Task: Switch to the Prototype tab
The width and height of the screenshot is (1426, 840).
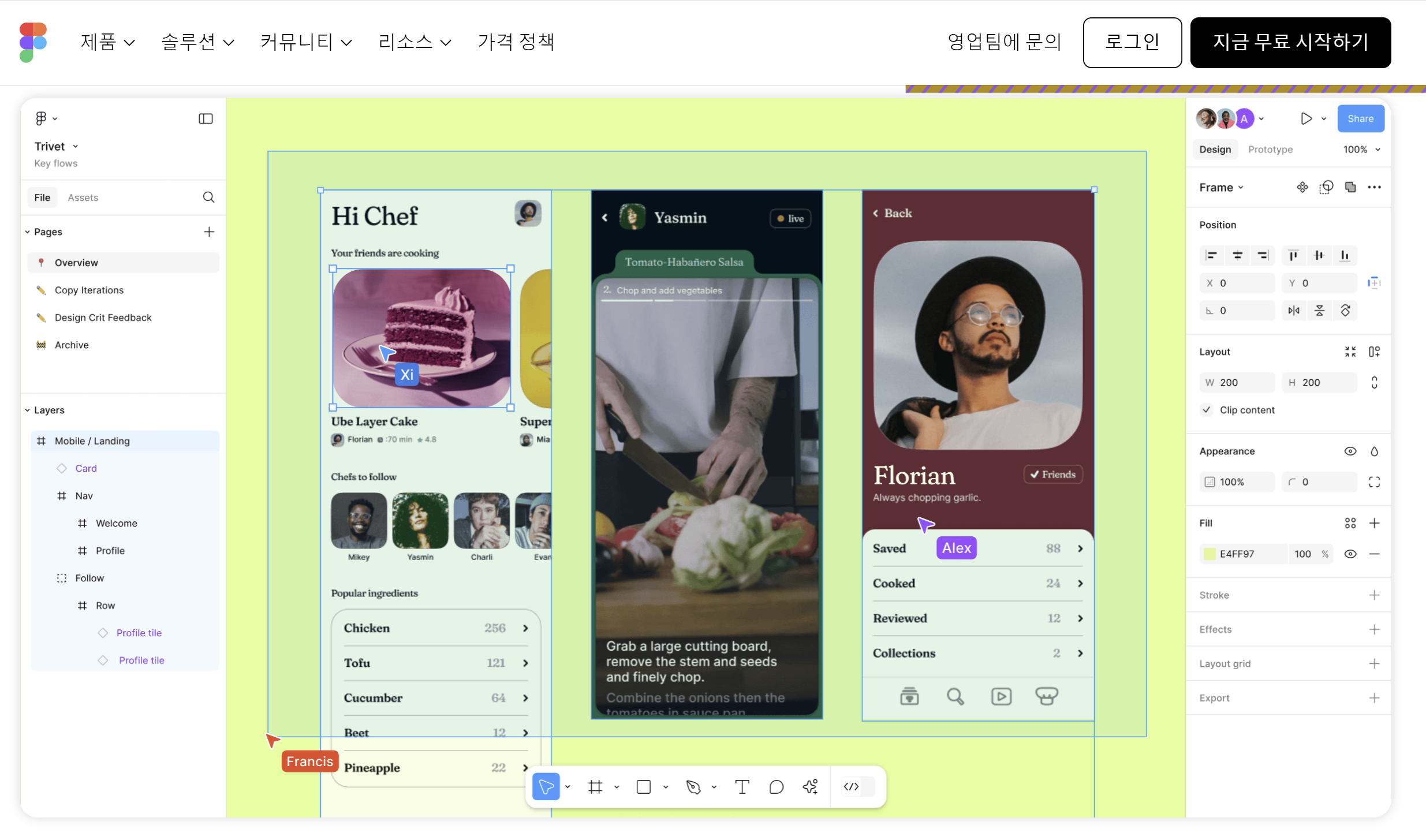Action: (1270, 150)
